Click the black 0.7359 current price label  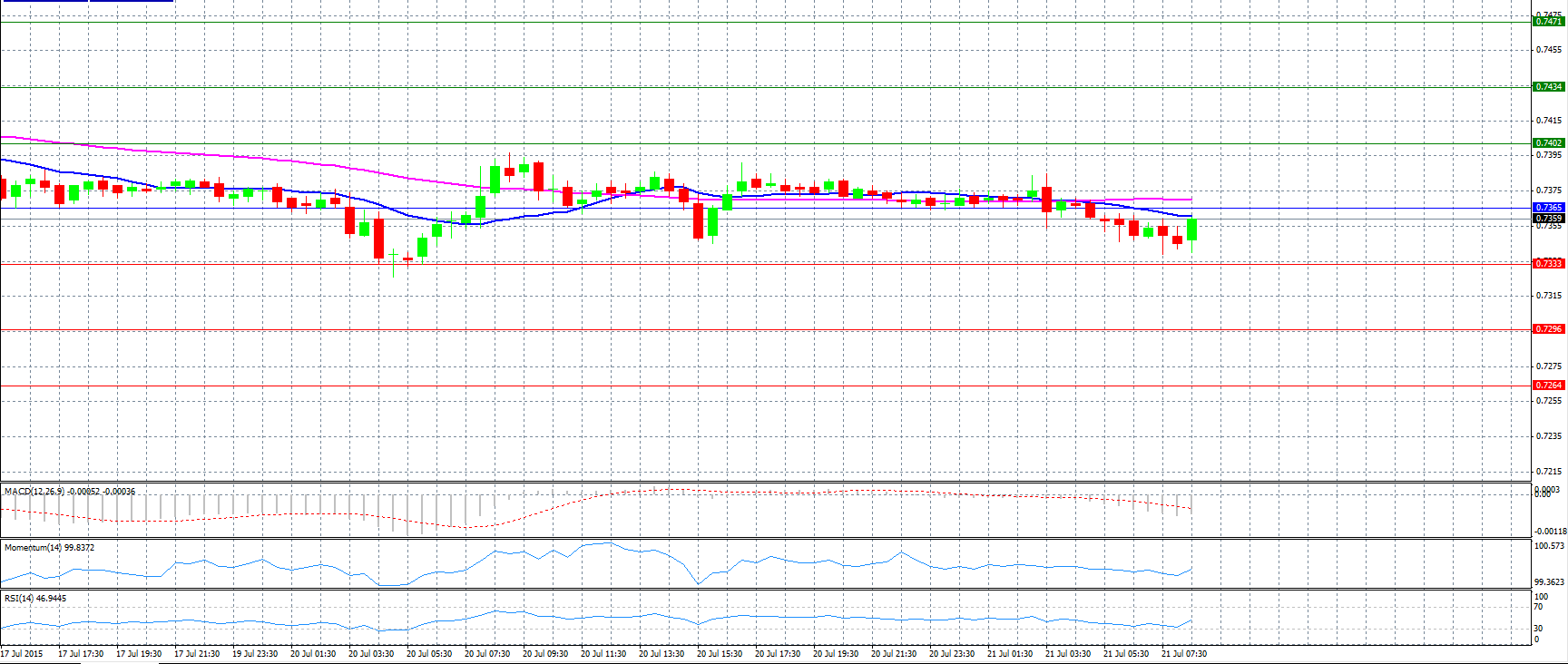coord(1548,219)
